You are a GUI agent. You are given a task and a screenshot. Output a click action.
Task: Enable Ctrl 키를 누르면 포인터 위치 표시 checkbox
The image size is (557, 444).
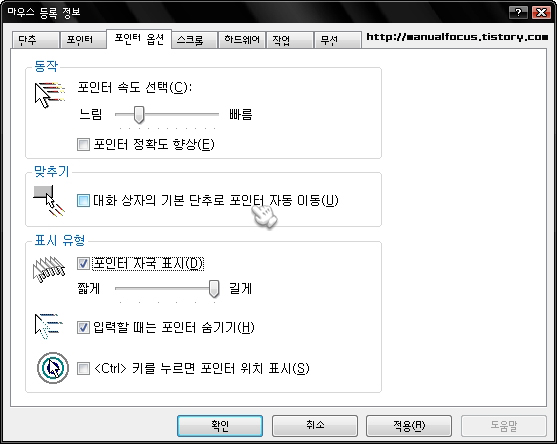point(83,368)
